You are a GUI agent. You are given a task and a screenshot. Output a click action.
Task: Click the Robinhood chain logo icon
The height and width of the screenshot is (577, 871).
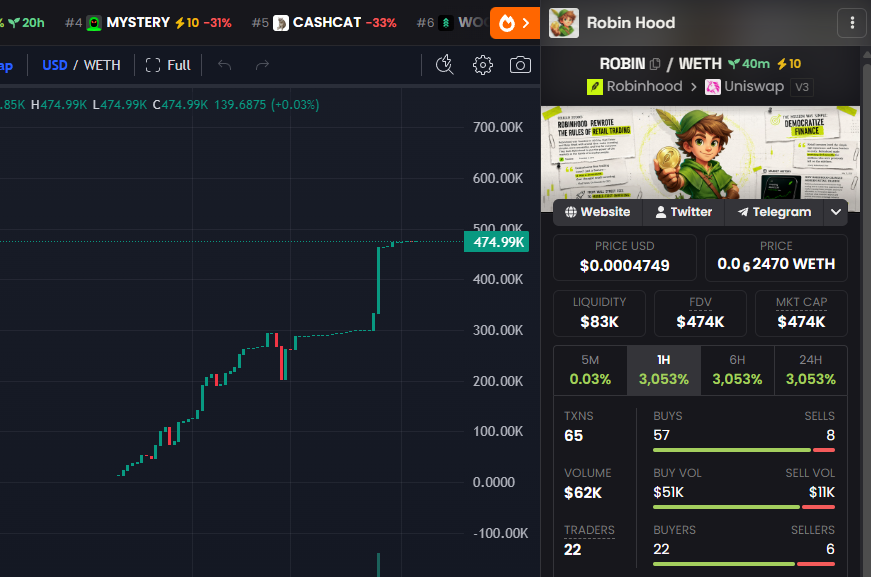pos(595,87)
